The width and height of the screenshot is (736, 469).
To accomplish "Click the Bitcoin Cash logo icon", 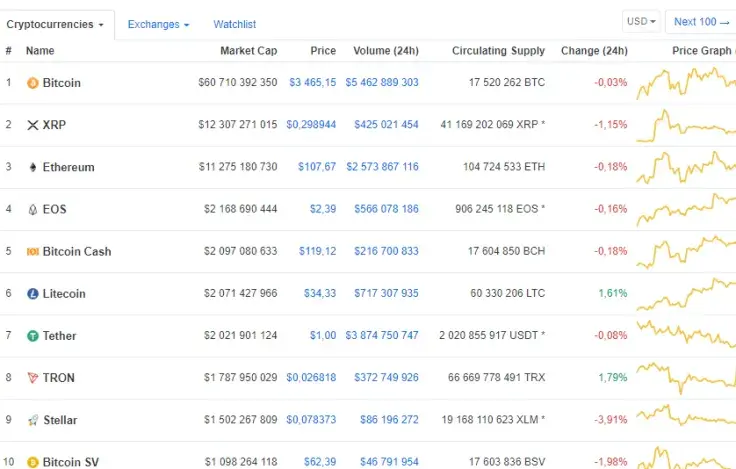I will pyautogui.click(x=33, y=251).
